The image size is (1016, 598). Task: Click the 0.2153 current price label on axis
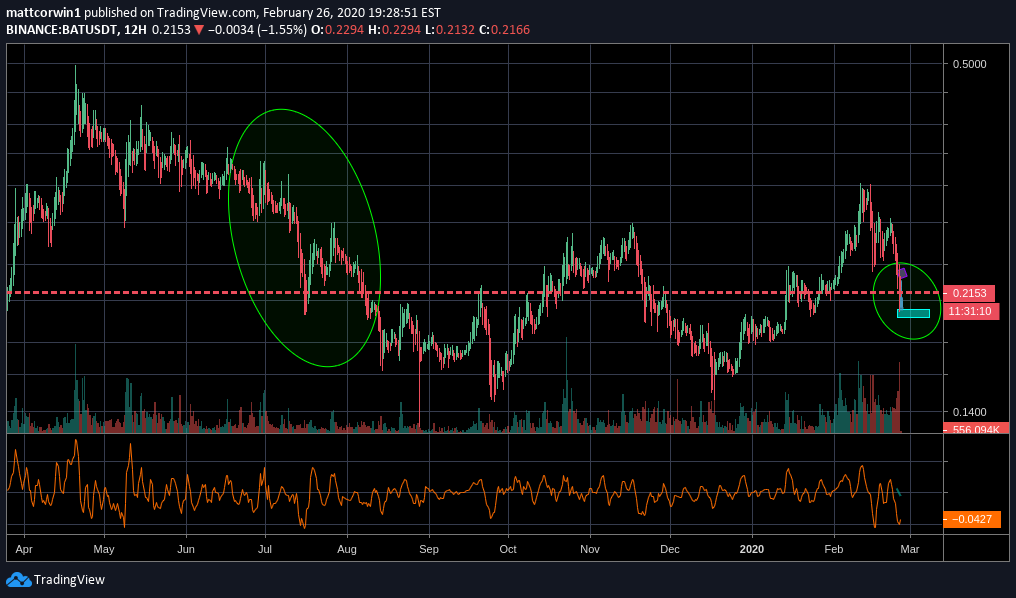(x=969, y=293)
